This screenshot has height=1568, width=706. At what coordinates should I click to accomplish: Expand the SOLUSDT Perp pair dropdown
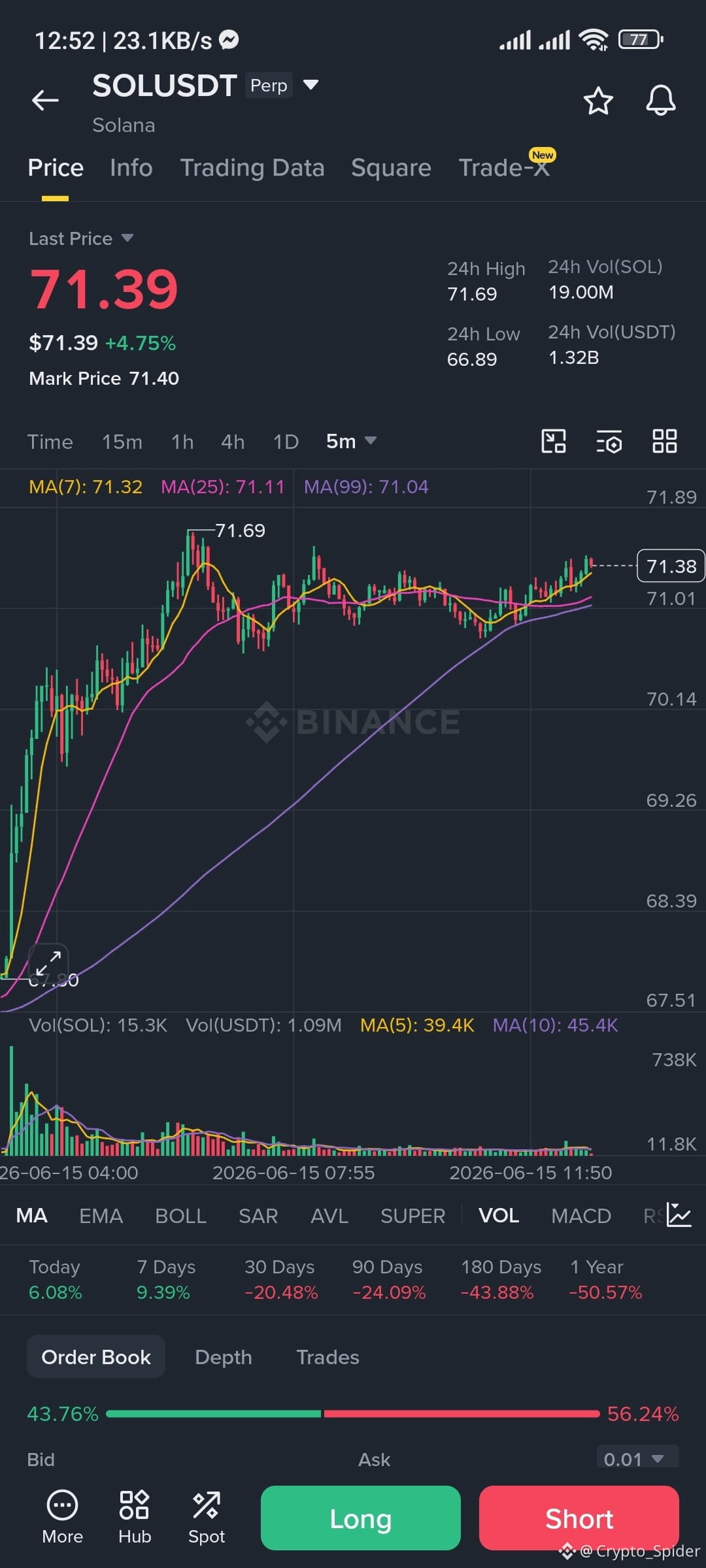click(311, 85)
